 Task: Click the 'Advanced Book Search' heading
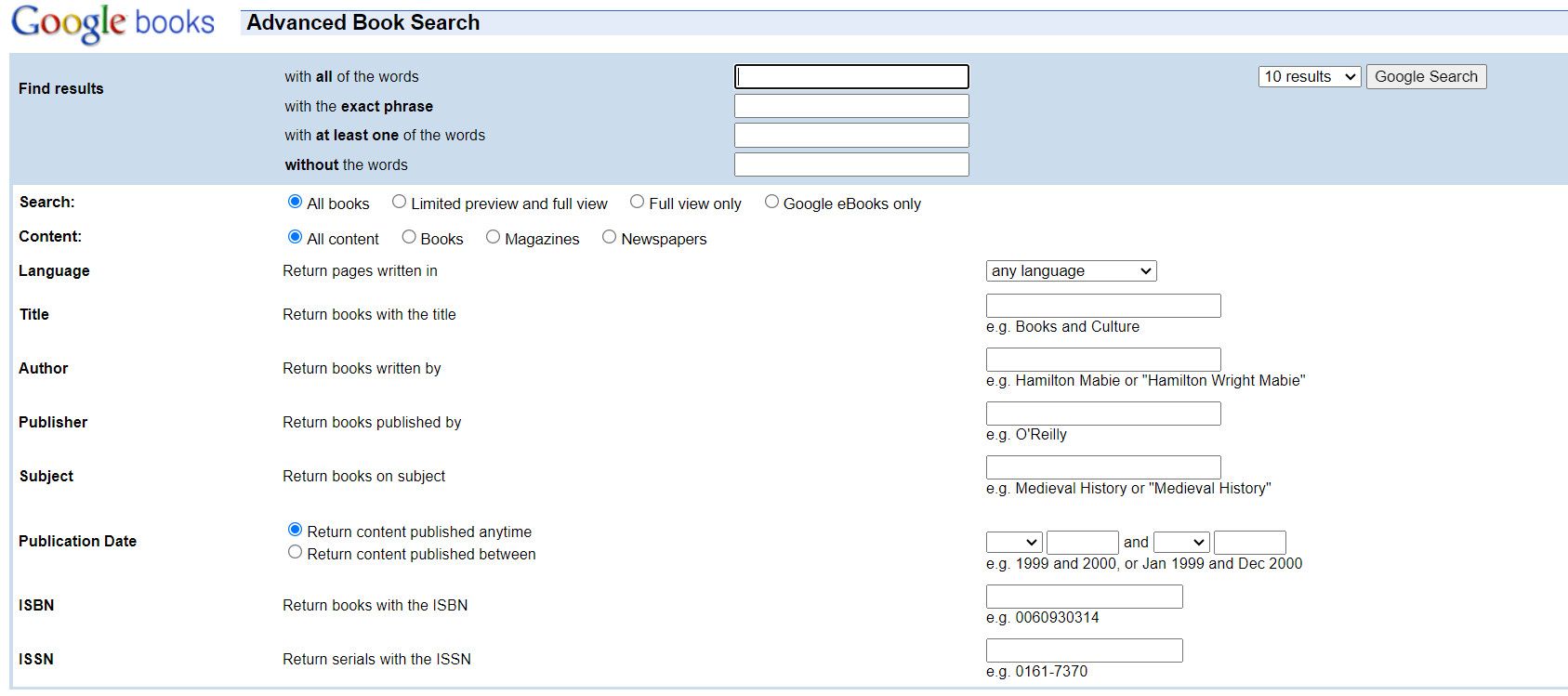pyautogui.click(x=363, y=22)
